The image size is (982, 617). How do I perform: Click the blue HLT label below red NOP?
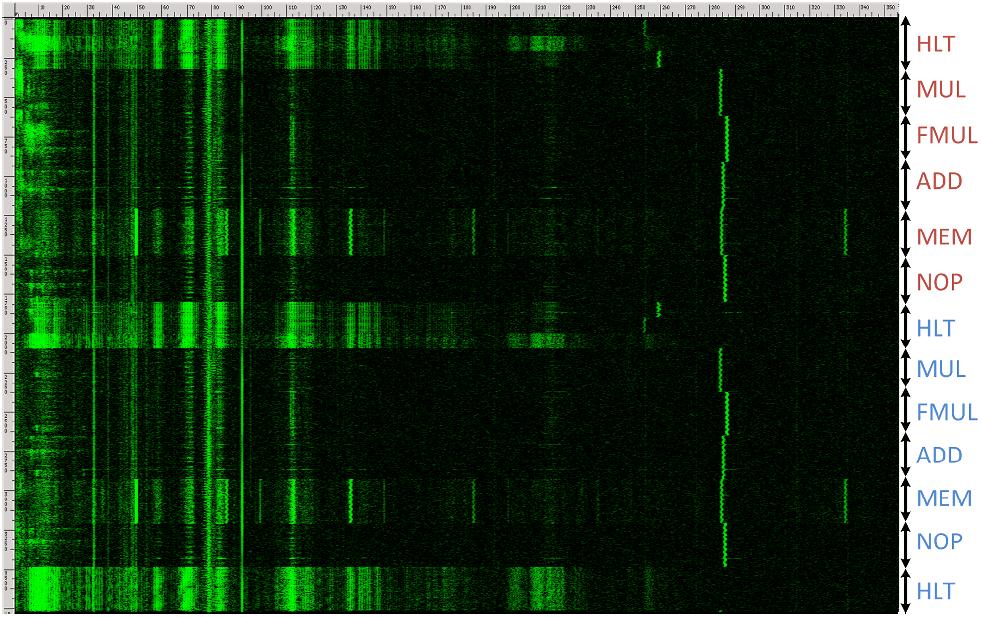click(x=936, y=328)
